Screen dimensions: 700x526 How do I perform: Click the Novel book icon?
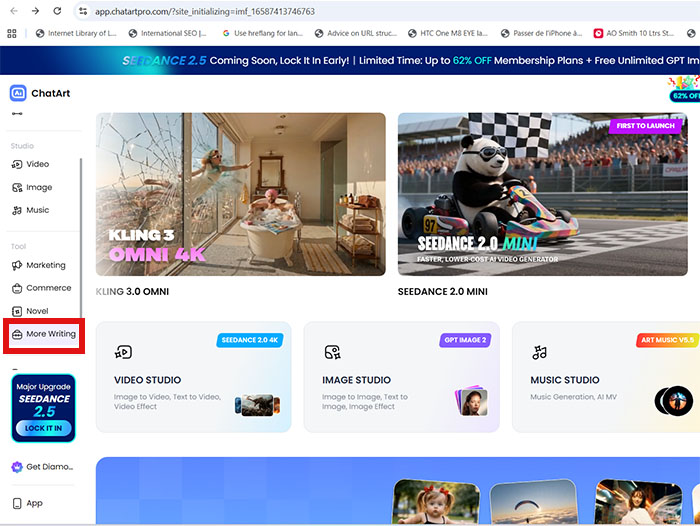click(17, 311)
